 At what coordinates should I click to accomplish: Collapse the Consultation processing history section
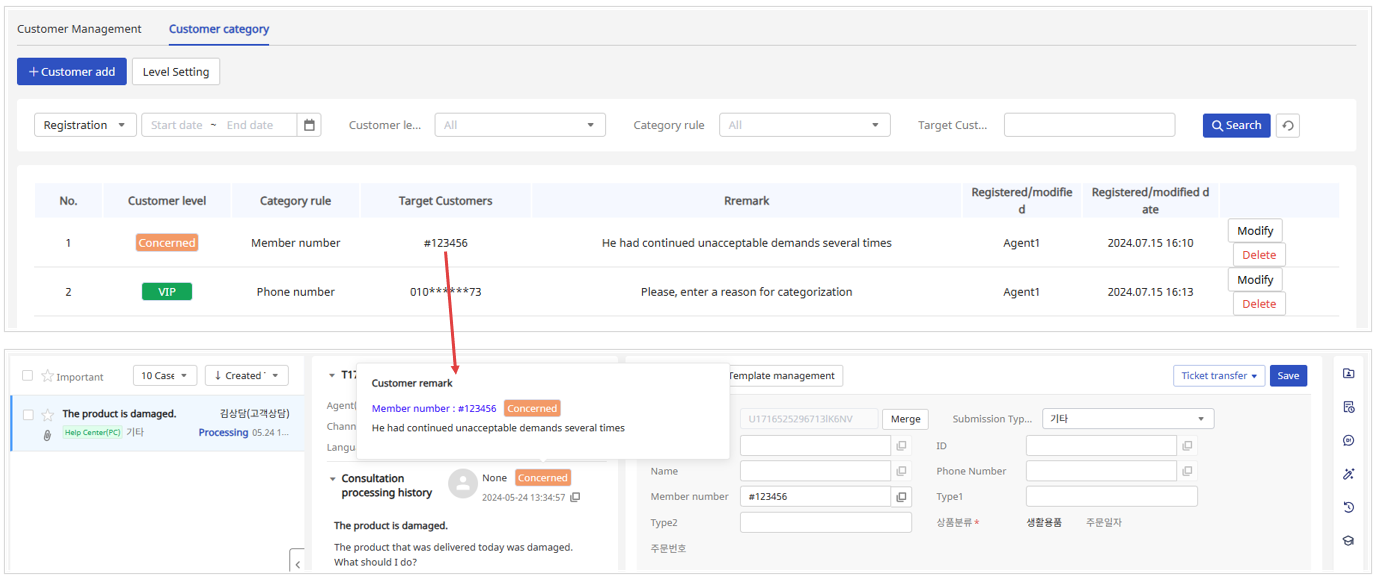coord(333,479)
